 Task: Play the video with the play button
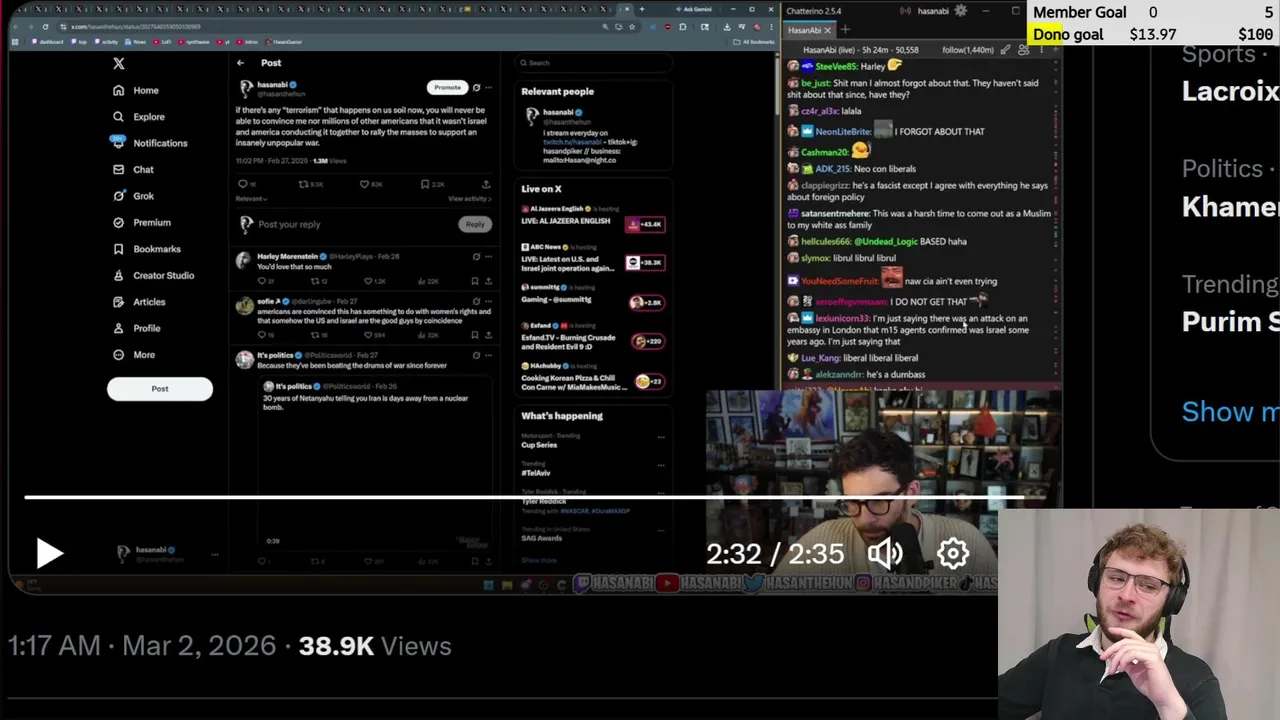pos(49,553)
